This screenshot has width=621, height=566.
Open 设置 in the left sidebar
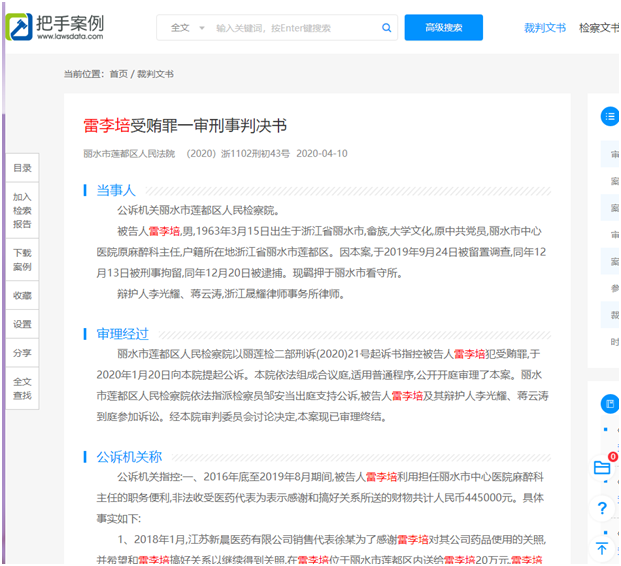coord(22,324)
